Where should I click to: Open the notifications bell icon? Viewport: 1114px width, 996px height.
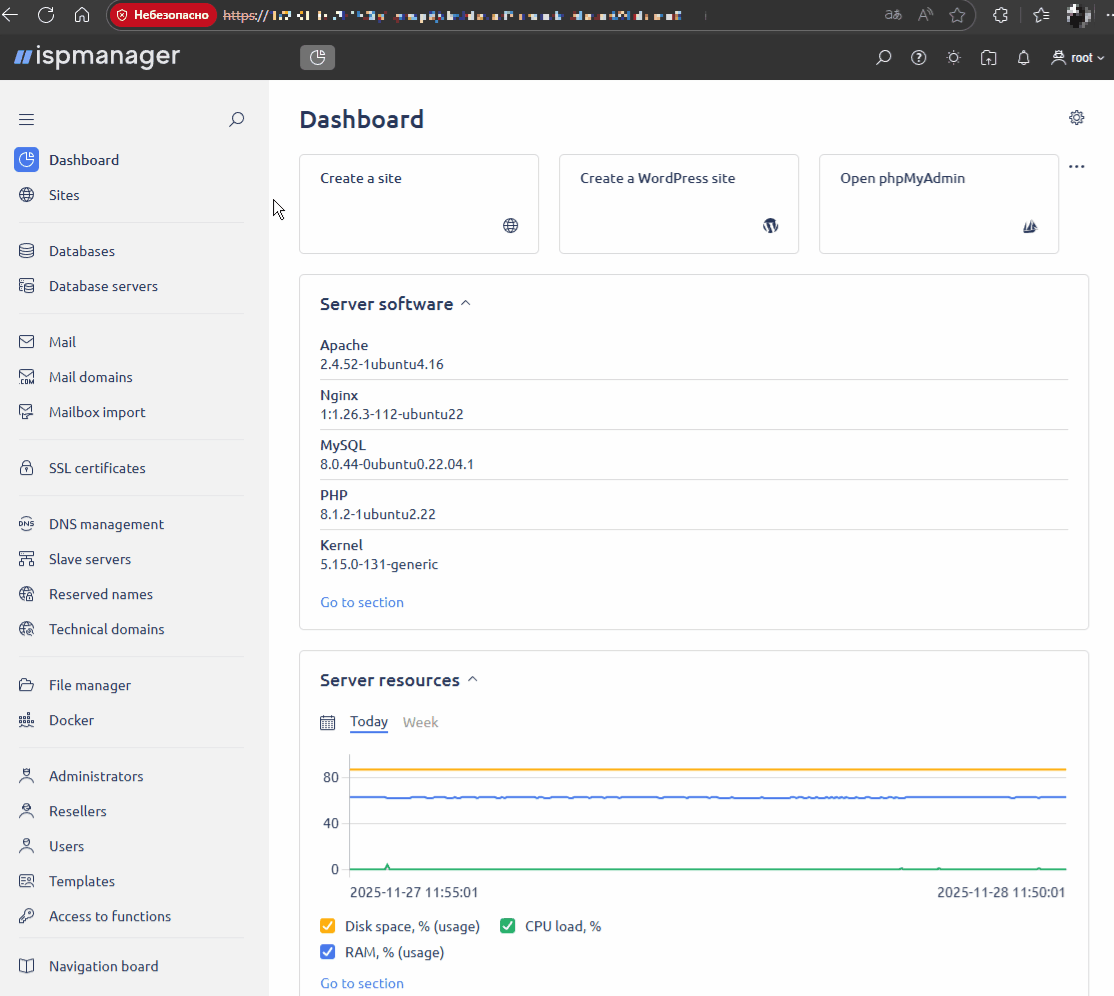(1023, 58)
